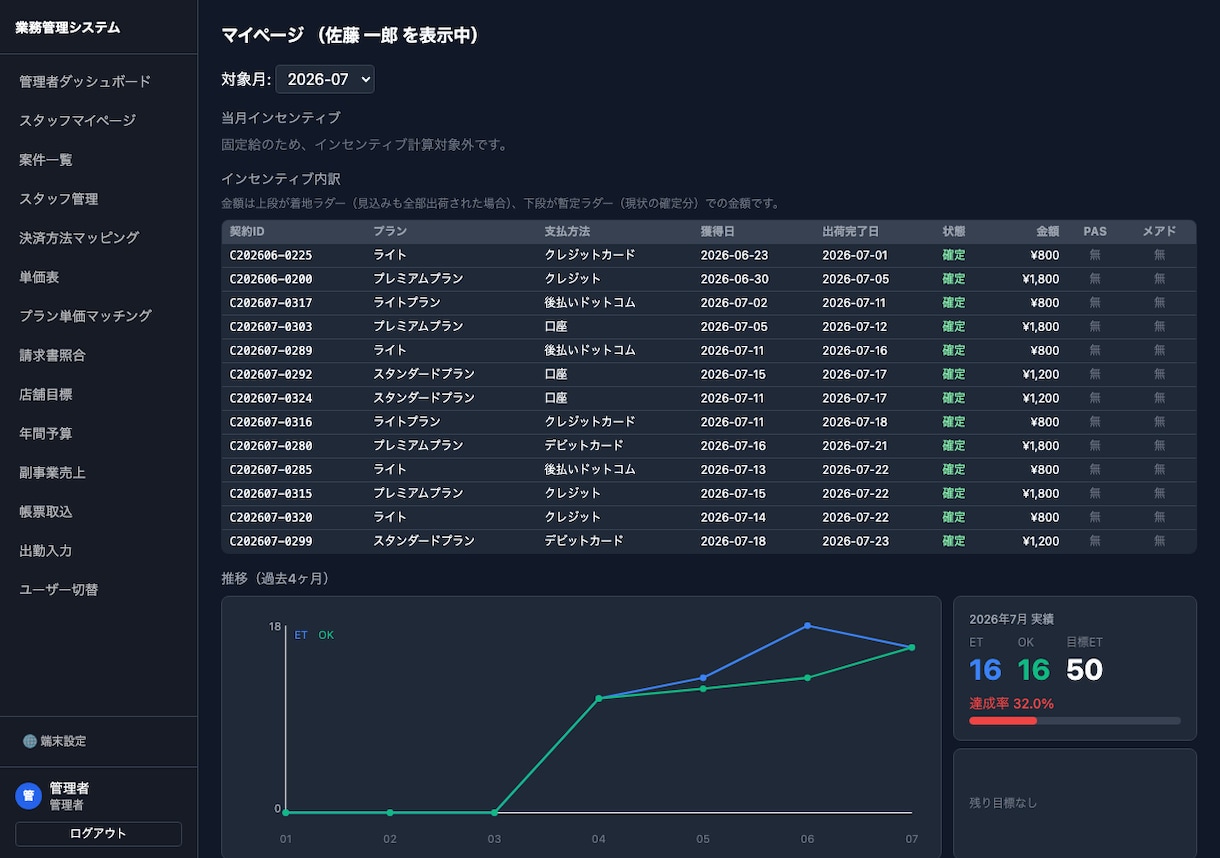The height and width of the screenshot is (858, 1220).
Task: Click contract ID C202606-0200
Action: 271,279
